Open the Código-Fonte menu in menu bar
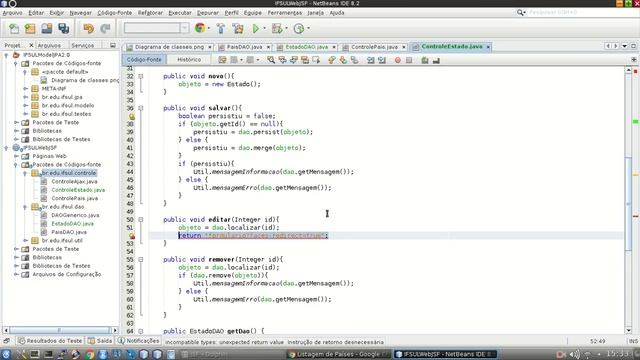The width and height of the screenshot is (640, 360). point(114,13)
